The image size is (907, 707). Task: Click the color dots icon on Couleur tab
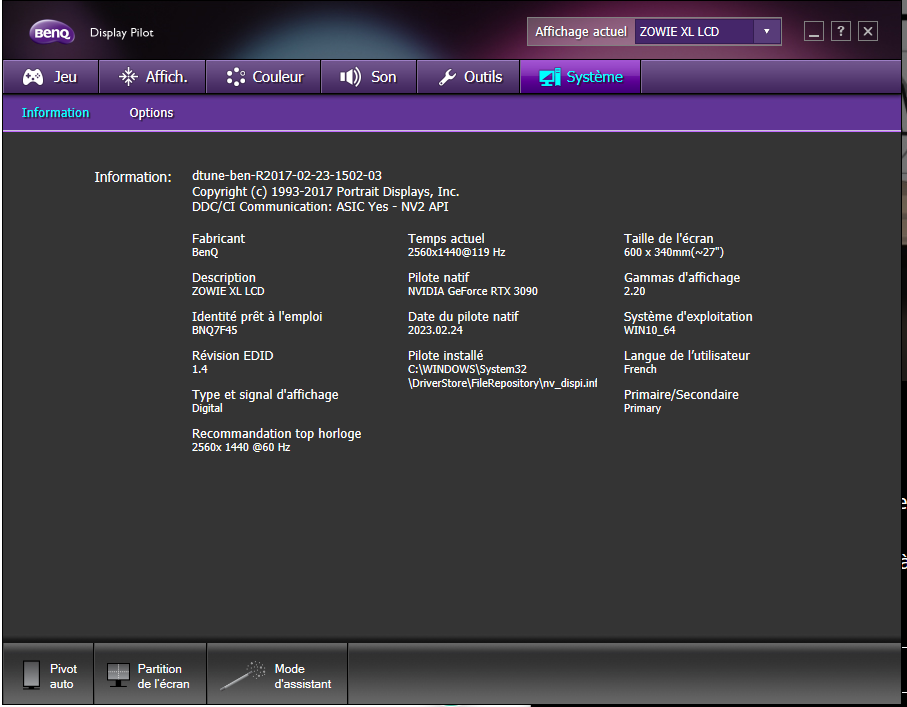pyautogui.click(x=235, y=77)
